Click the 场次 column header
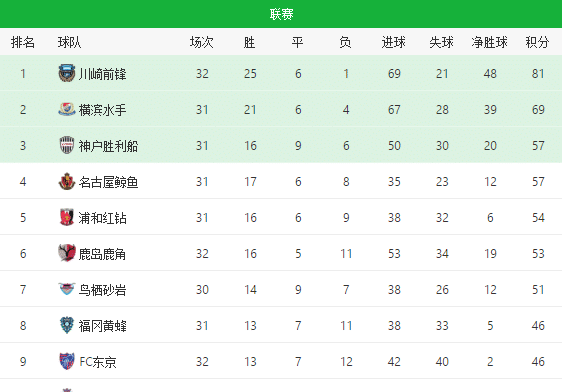Screen dimensions: 562x392 202,42
